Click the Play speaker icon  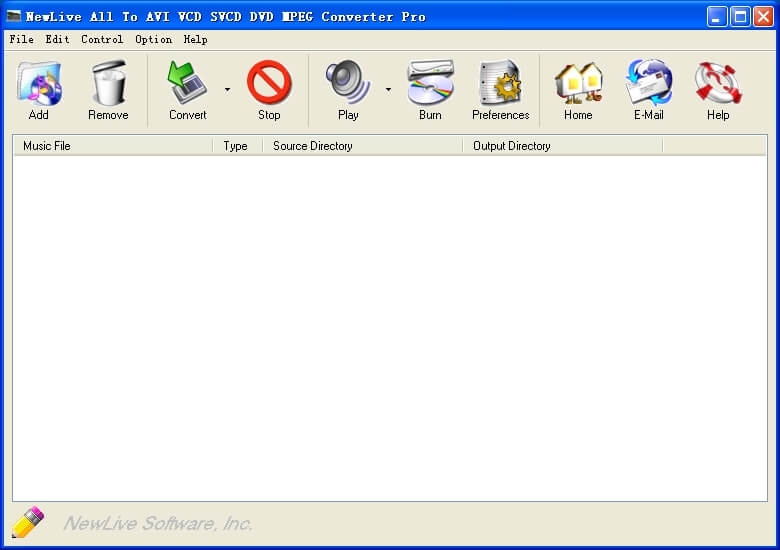point(348,85)
